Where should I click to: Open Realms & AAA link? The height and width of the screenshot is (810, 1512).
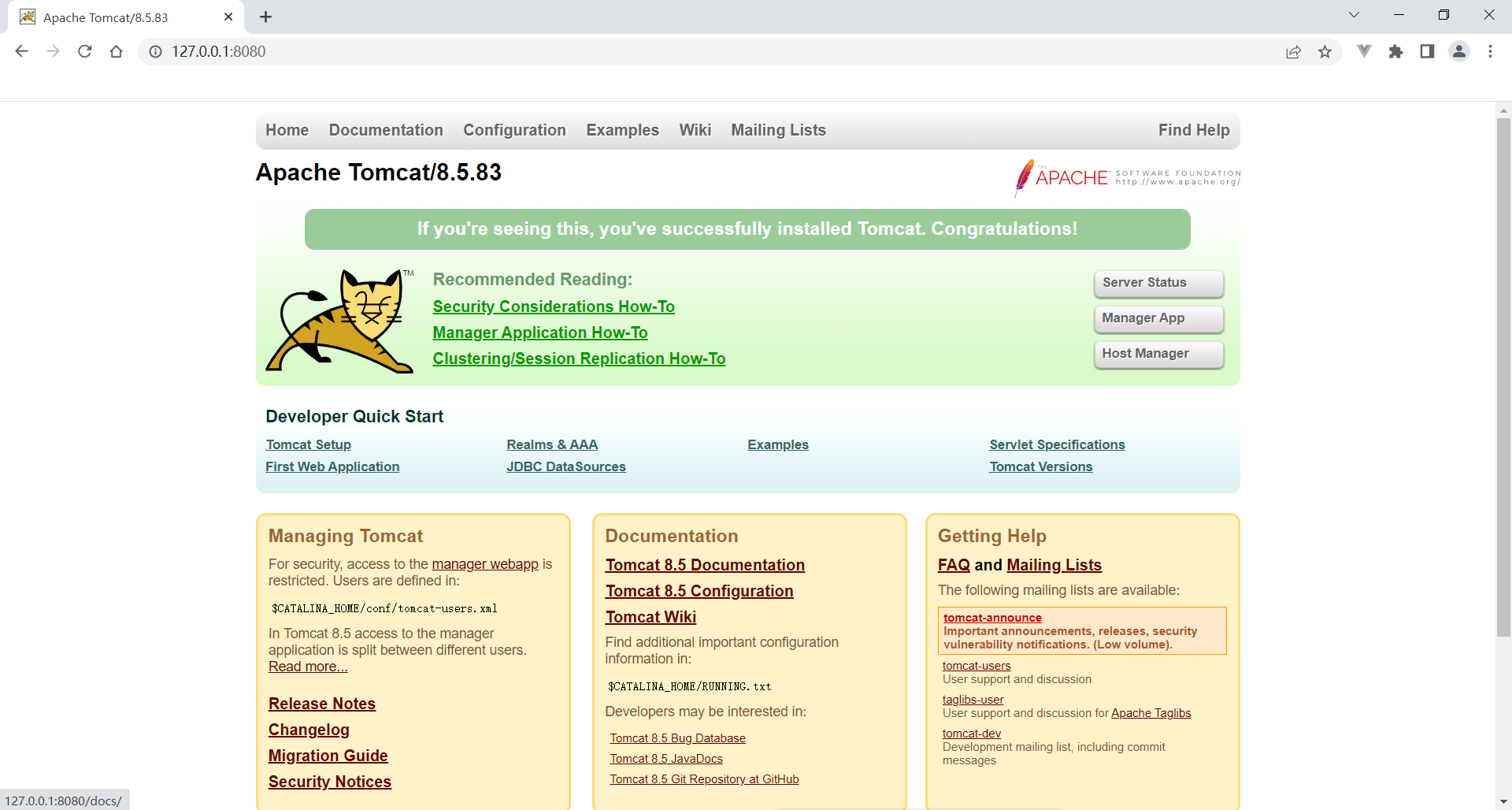(x=552, y=444)
